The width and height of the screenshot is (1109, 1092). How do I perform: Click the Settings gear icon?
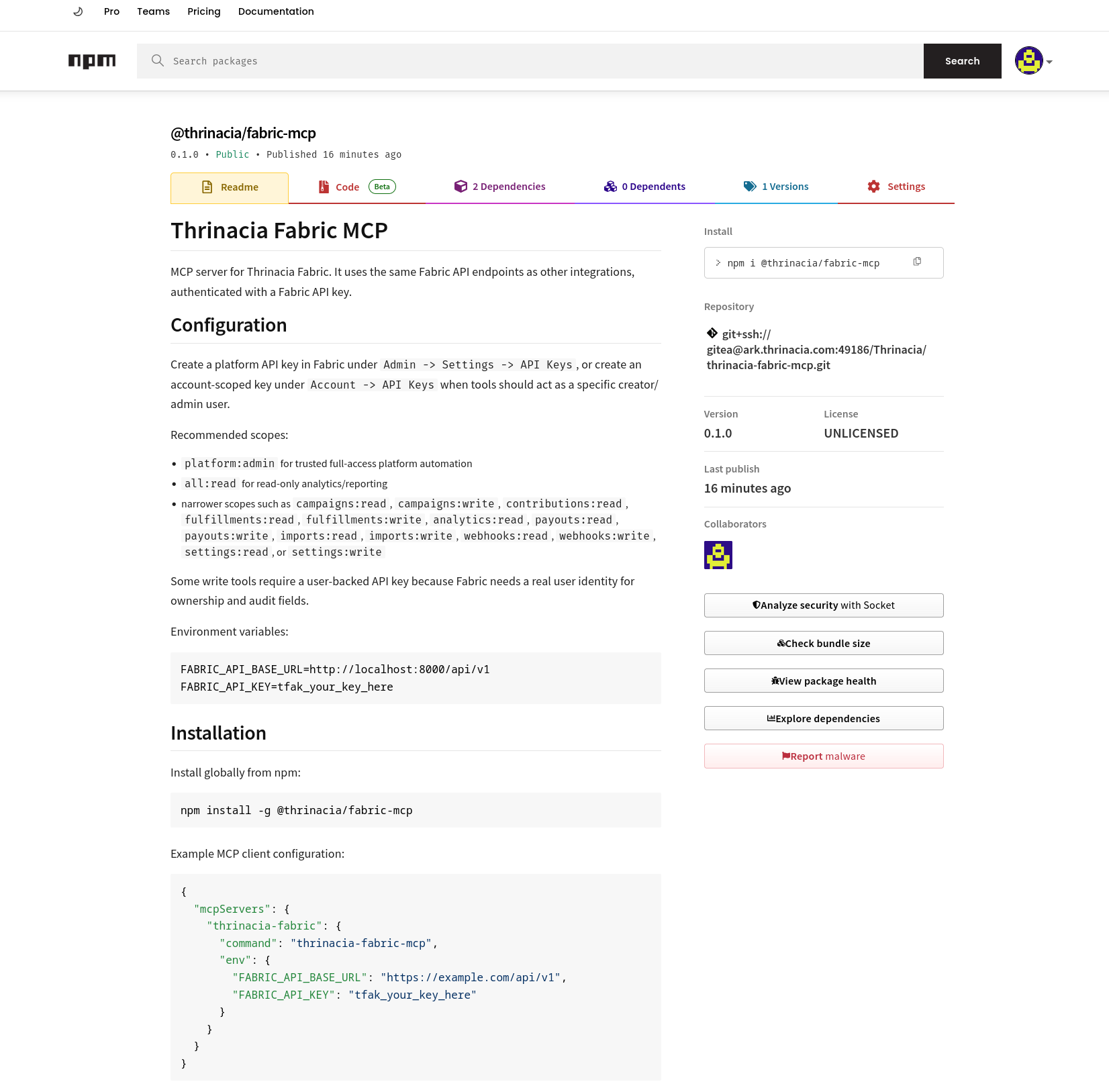coord(873,187)
